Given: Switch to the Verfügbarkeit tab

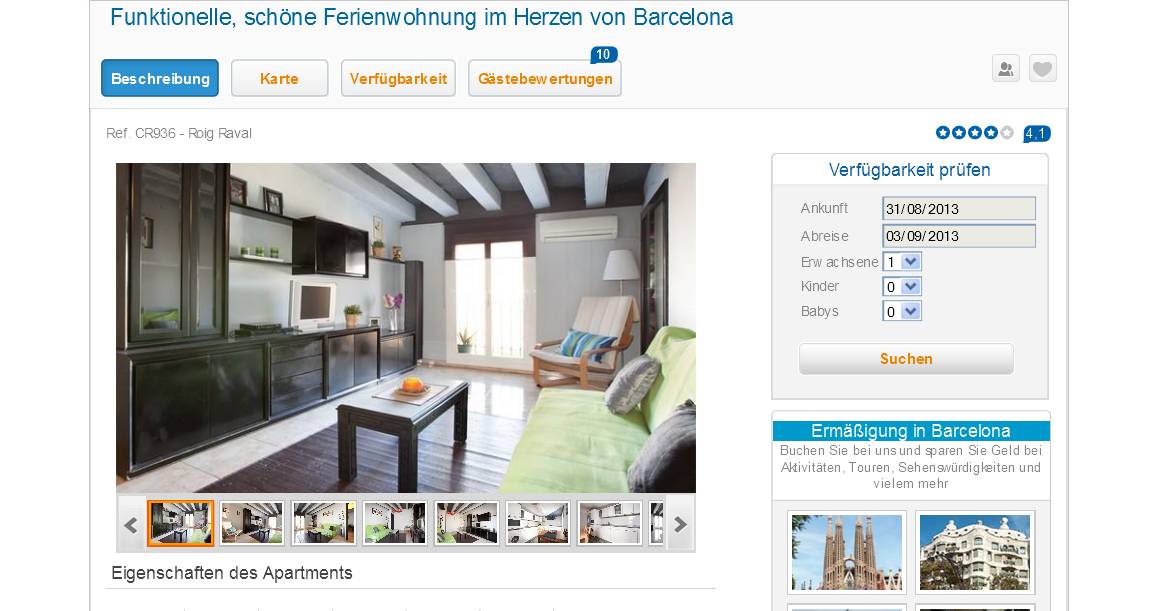Looking at the screenshot, I should (398, 78).
